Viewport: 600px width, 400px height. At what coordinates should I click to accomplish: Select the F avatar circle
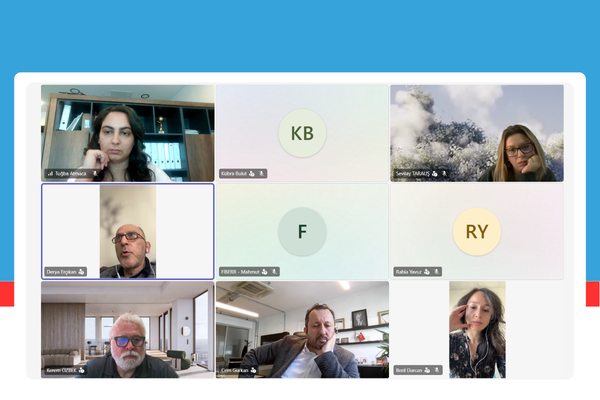pyautogui.click(x=302, y=232)
